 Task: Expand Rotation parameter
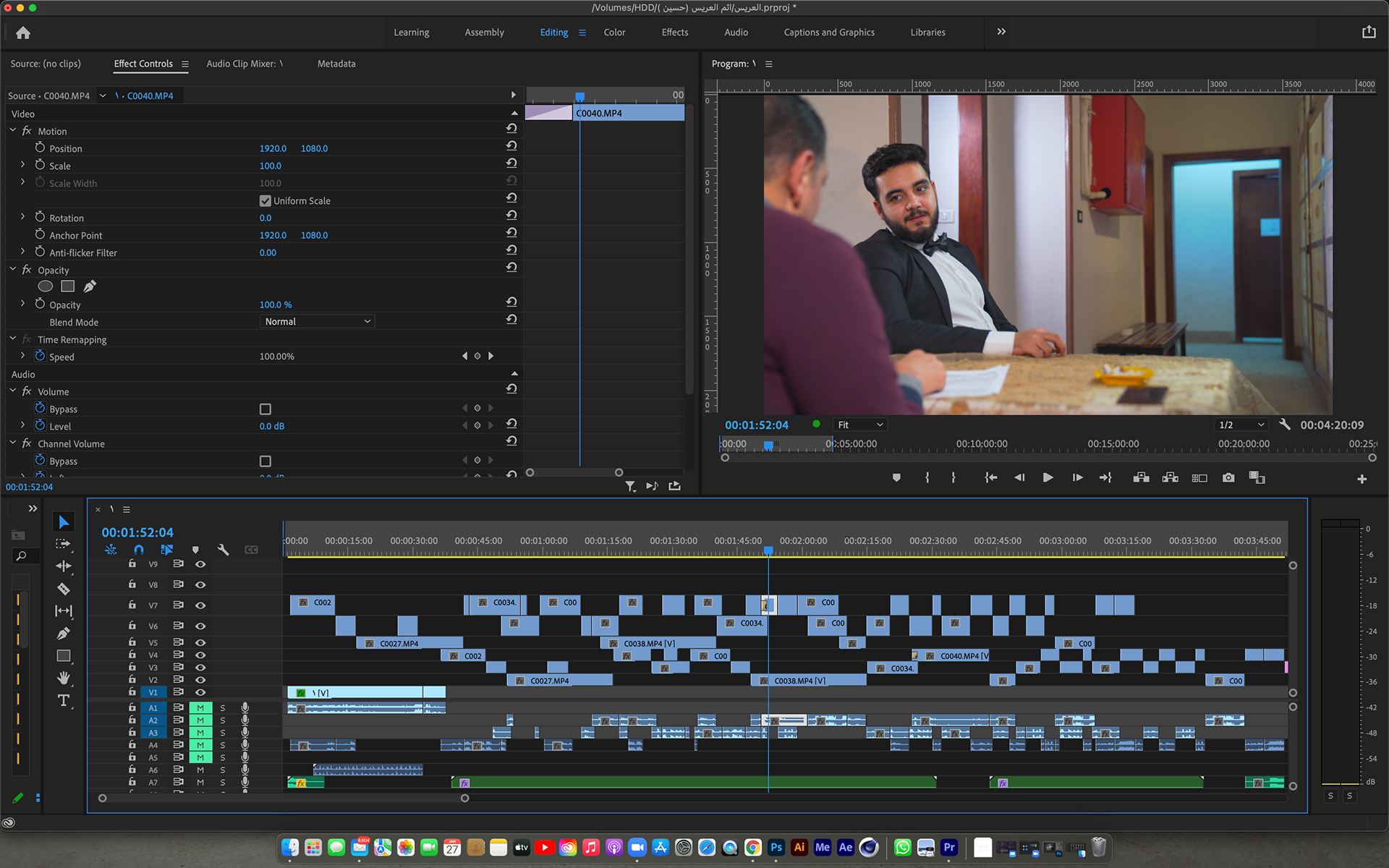point(22,217)
